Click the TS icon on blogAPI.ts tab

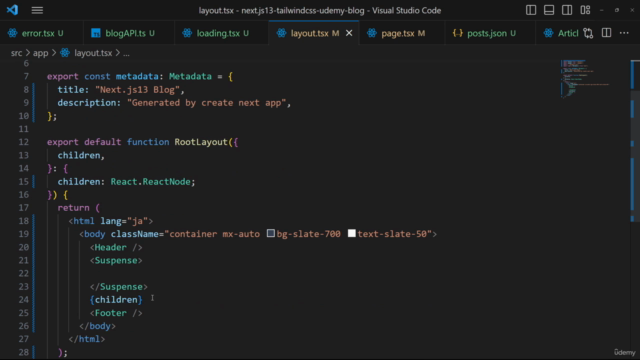tap(96, 33)
